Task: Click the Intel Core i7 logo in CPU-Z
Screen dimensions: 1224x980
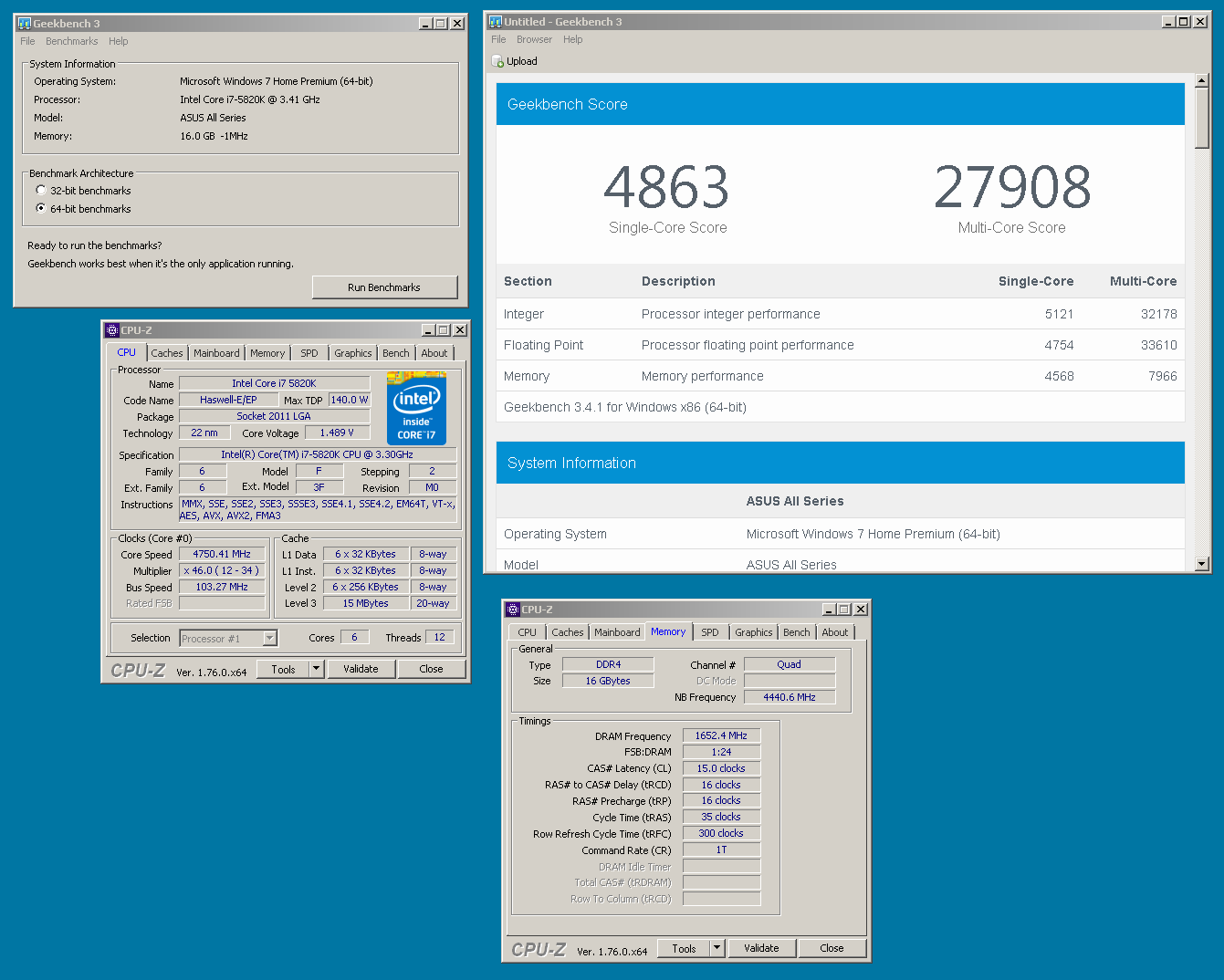Action: [x=416, y=408]
